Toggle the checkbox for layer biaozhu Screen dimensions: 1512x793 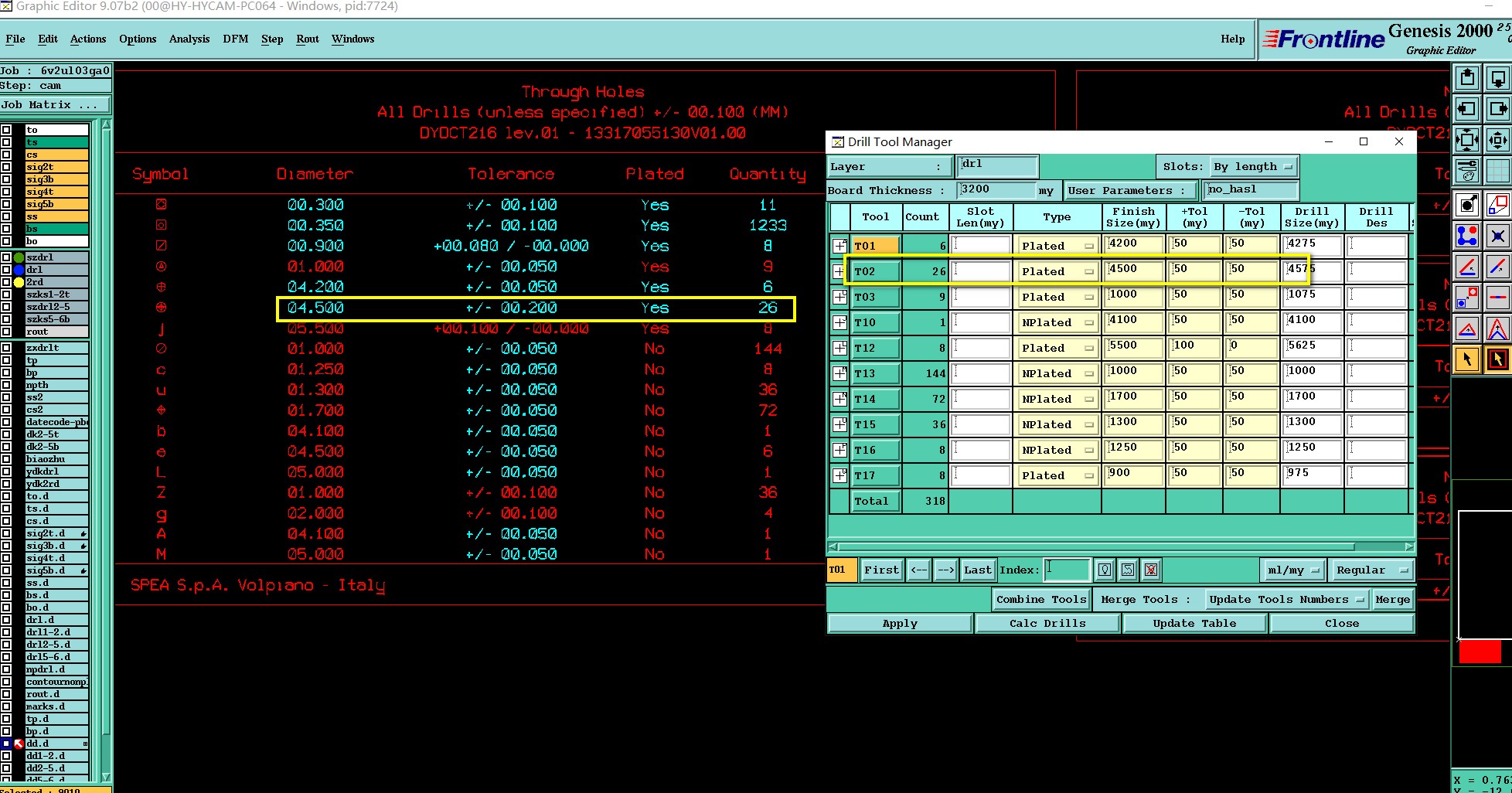pyautogui.click(x=6, y=459)
